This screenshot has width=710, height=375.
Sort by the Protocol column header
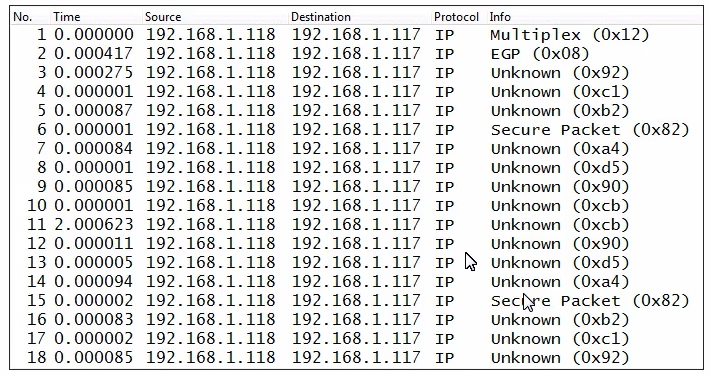click(459, 17)
